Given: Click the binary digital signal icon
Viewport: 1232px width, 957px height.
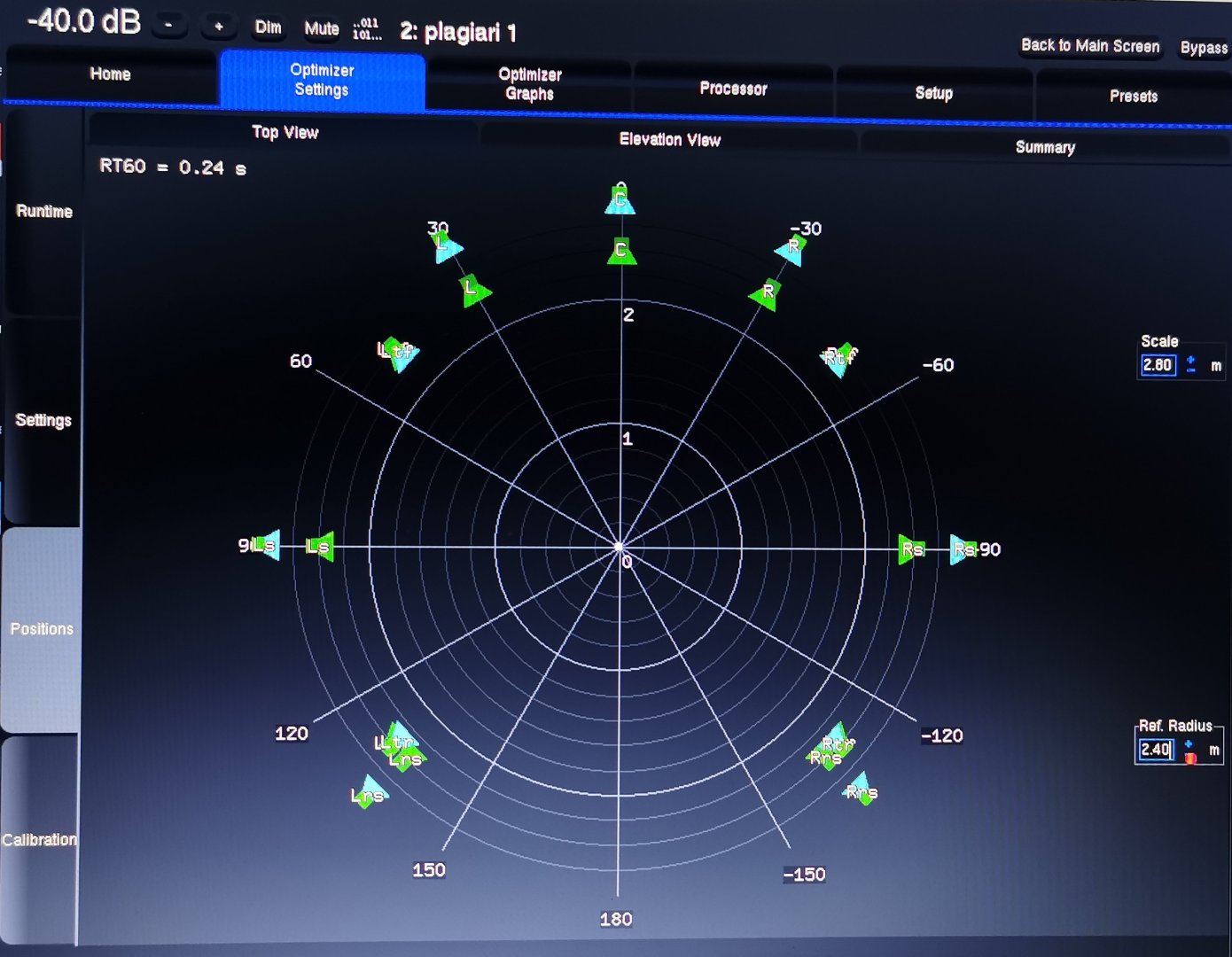Looking at the screenshot, I should tap(366, 29).
